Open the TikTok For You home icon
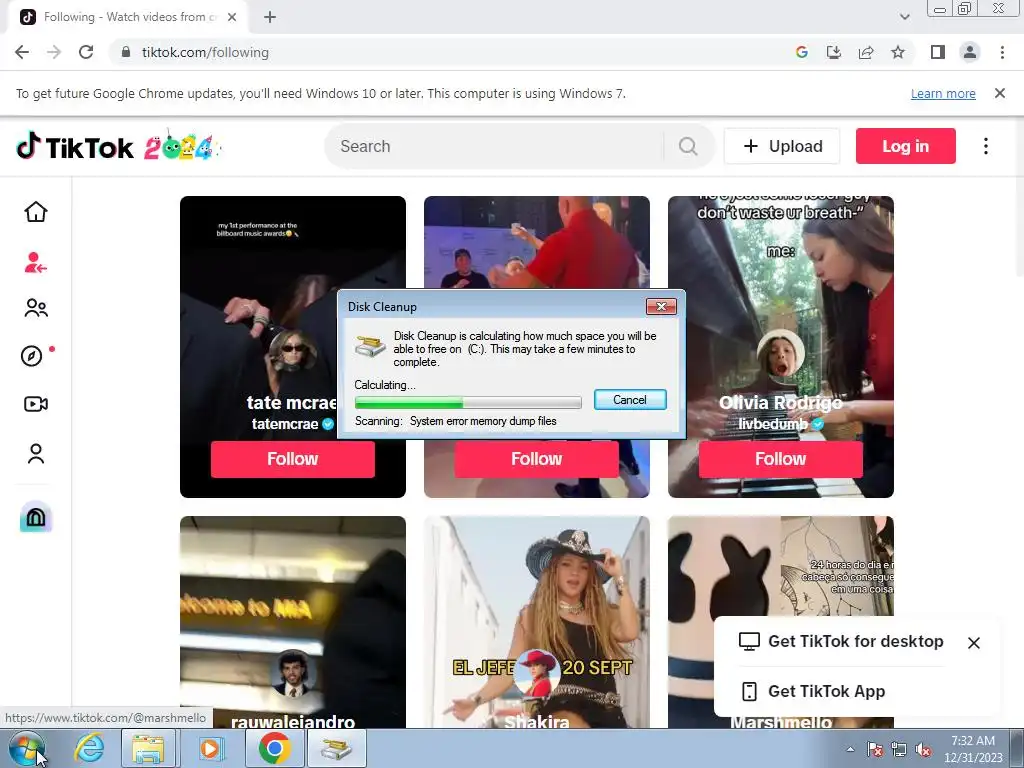The height and width of the screenshot is (768, 1024). [x=36, y=212]
